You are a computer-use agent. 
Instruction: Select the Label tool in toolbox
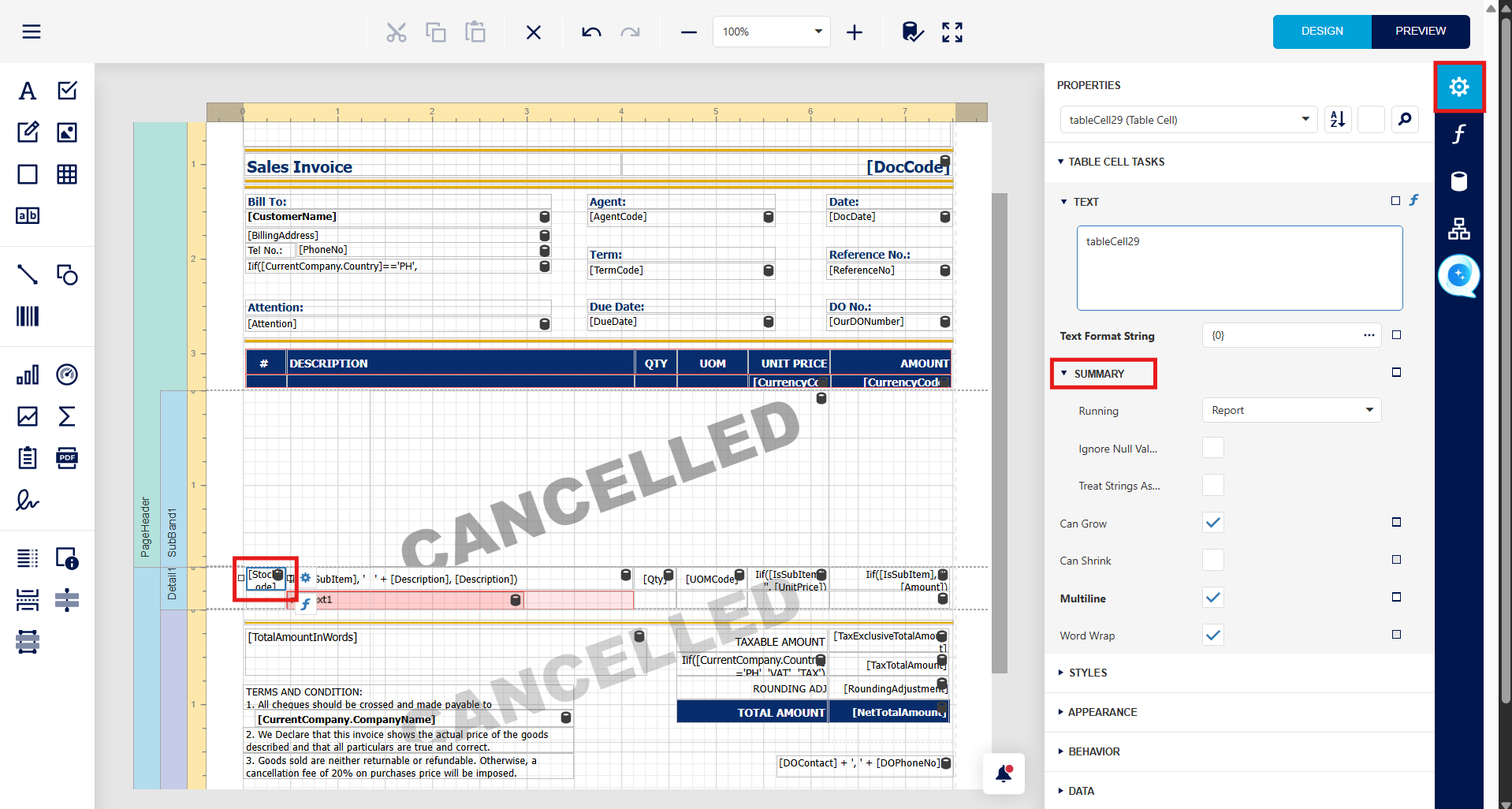pyautogui.click(x=28, y=91)
